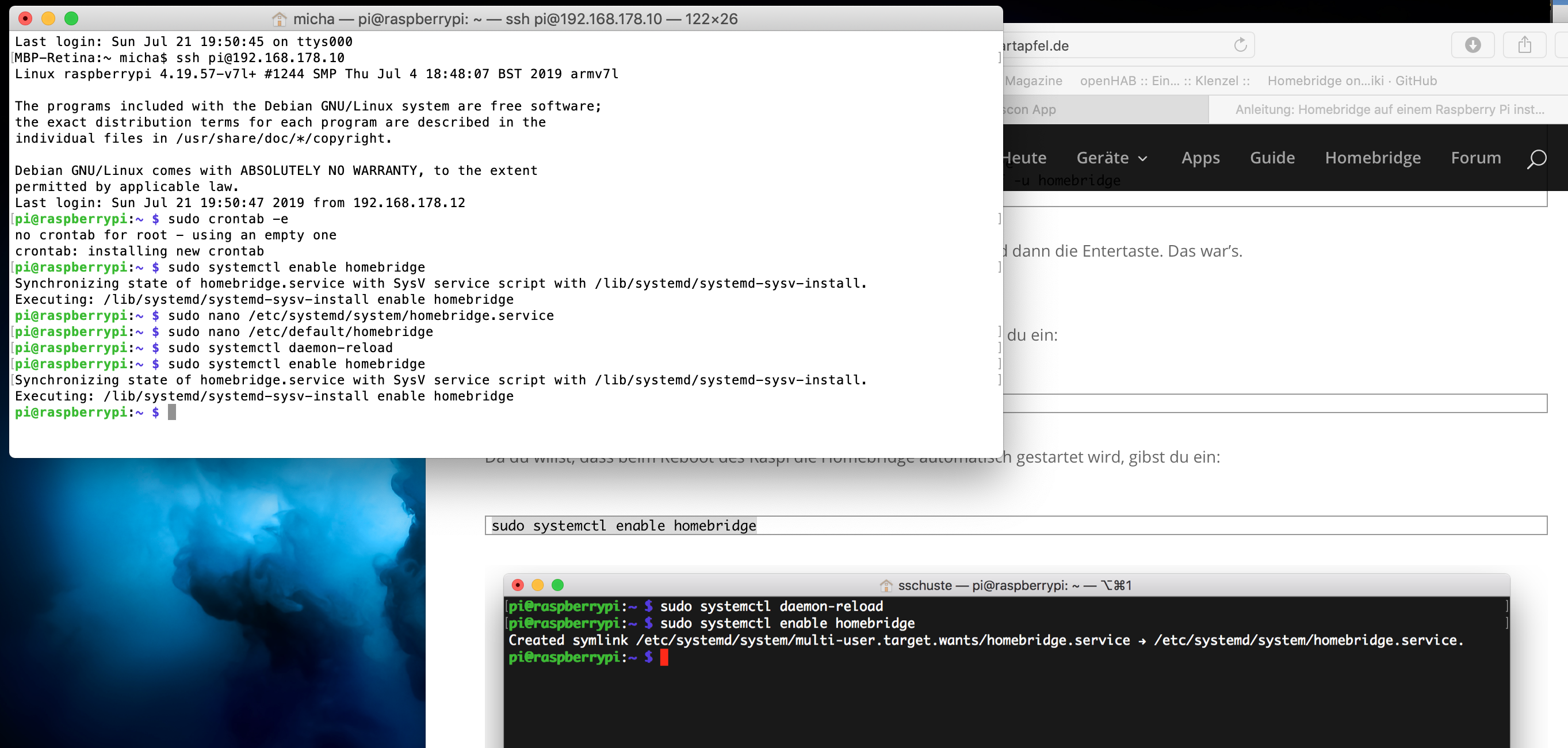1568x748 pixels.
Task: Open the Guide navigation item
Action: tap(1272, 158)
